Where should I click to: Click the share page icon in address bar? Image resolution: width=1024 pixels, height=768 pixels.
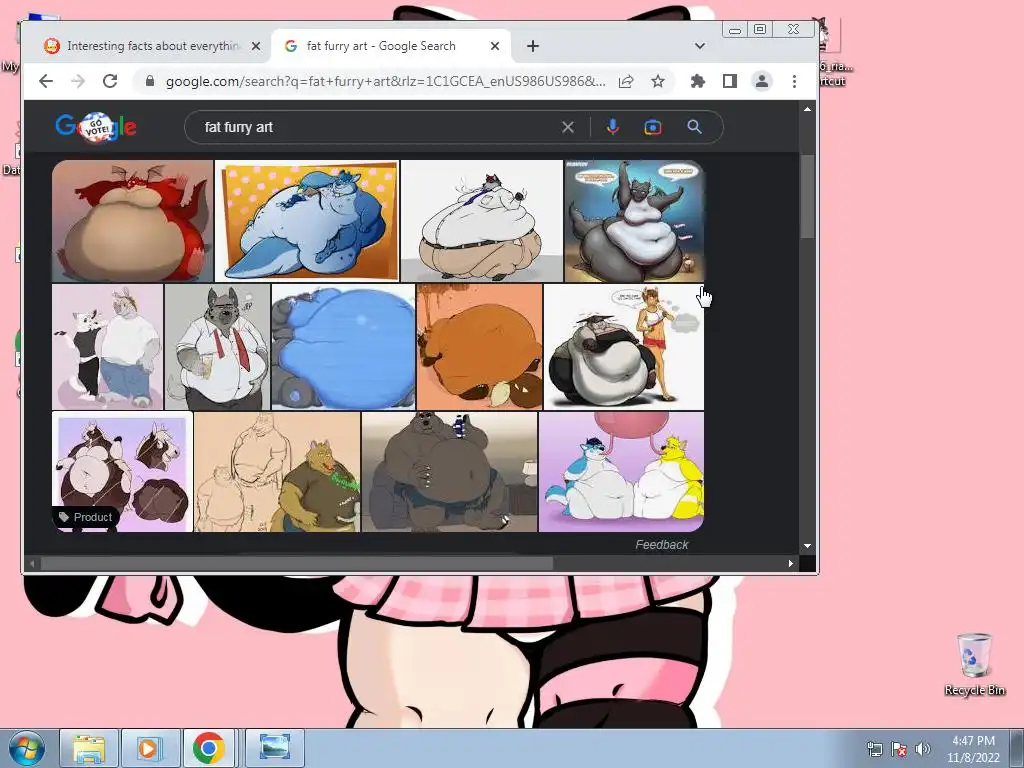[626, 82]
